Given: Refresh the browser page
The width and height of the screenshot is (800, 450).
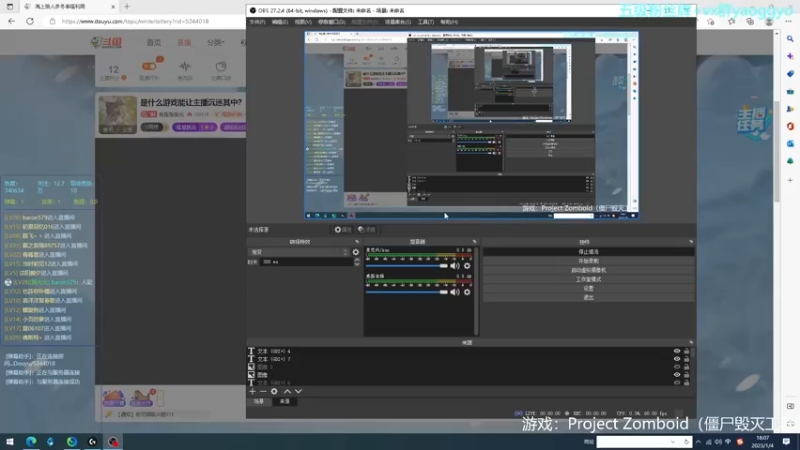Looking at the screenshot, I should click(x=30, y=21).
